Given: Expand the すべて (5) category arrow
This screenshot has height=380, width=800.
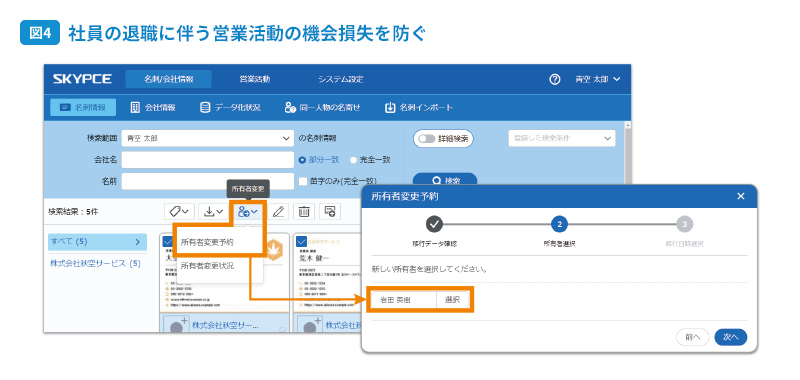Looking at the screenshot, I should point(137,242).
